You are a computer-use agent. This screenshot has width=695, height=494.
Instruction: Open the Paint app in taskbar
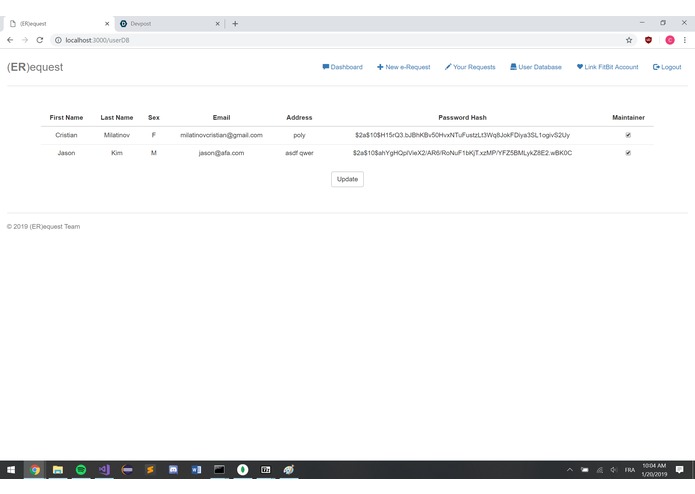[x=289, y=470]
